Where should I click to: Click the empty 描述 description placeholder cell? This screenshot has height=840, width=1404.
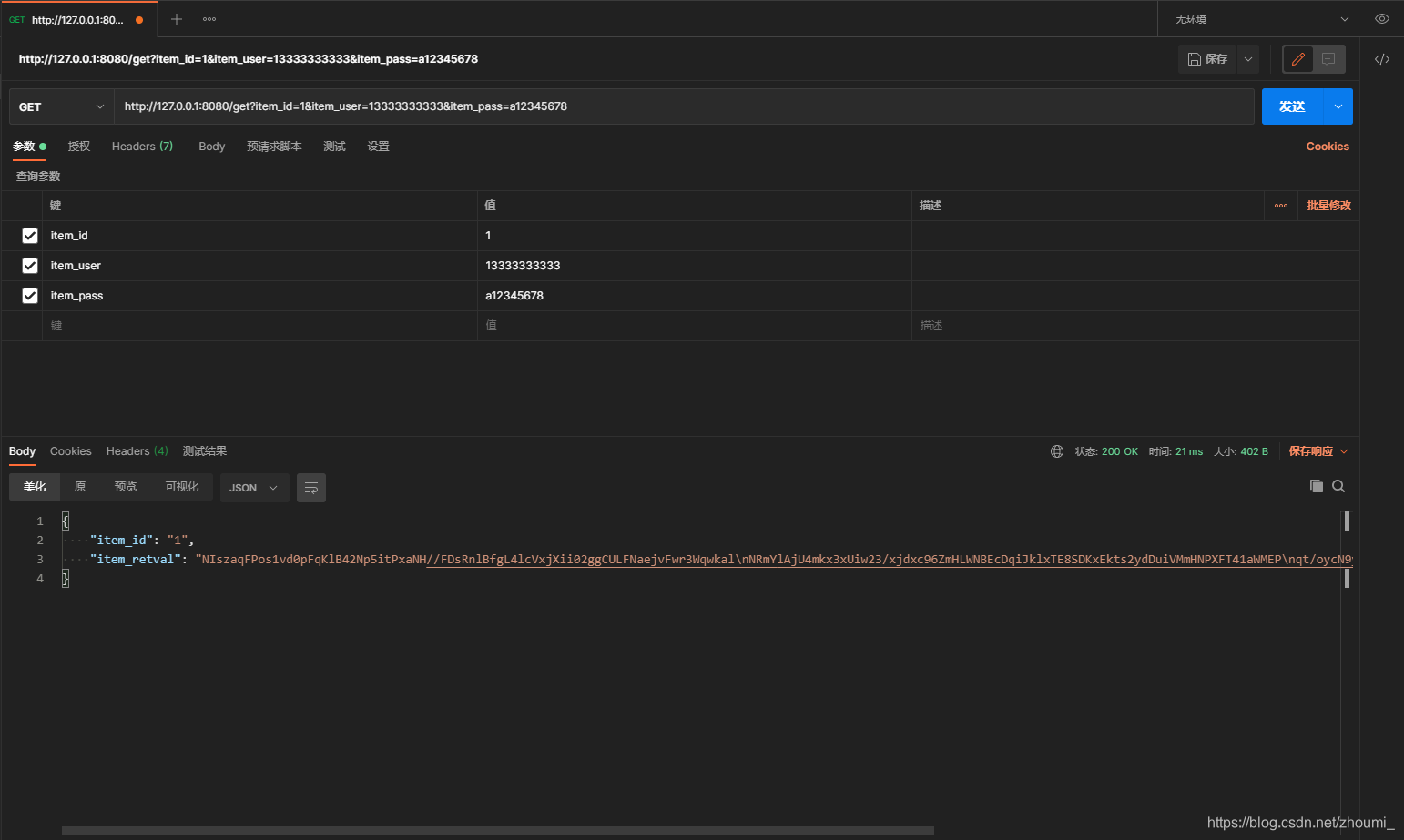(1135, 326)
